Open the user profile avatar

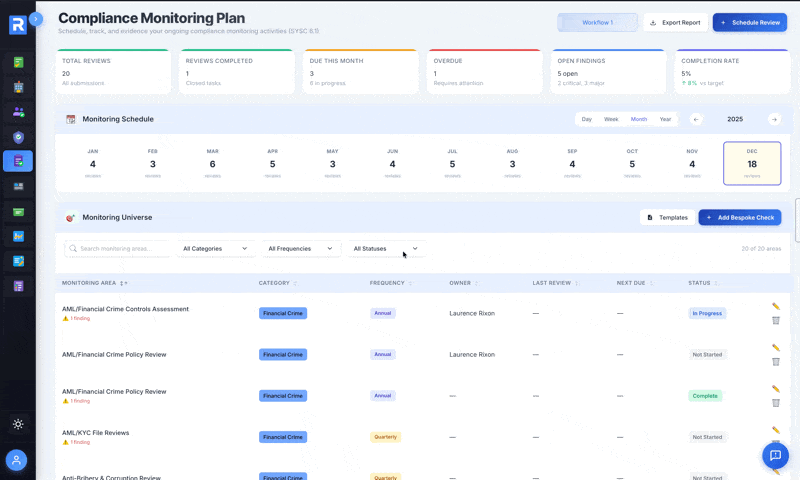coord(16,460)
